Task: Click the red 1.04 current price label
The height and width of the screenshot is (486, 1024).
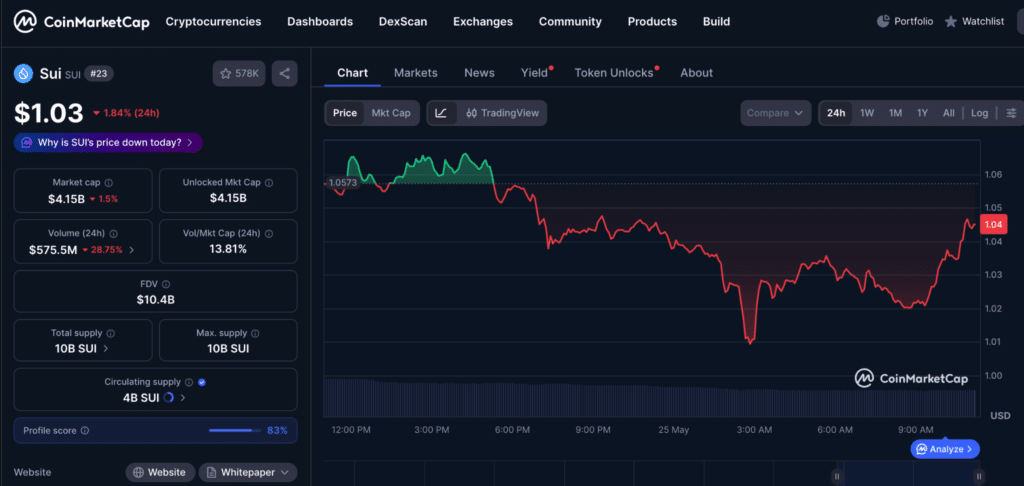Action: pos(993,225)
